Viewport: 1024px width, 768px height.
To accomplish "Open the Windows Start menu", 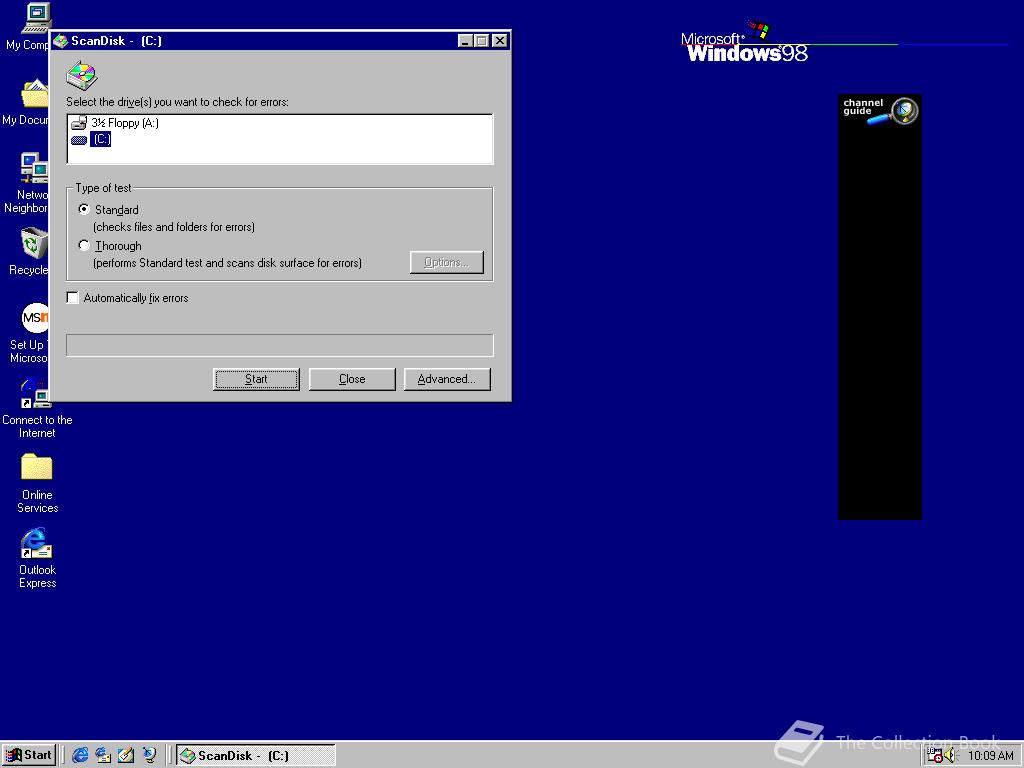I will coord(29,756).
